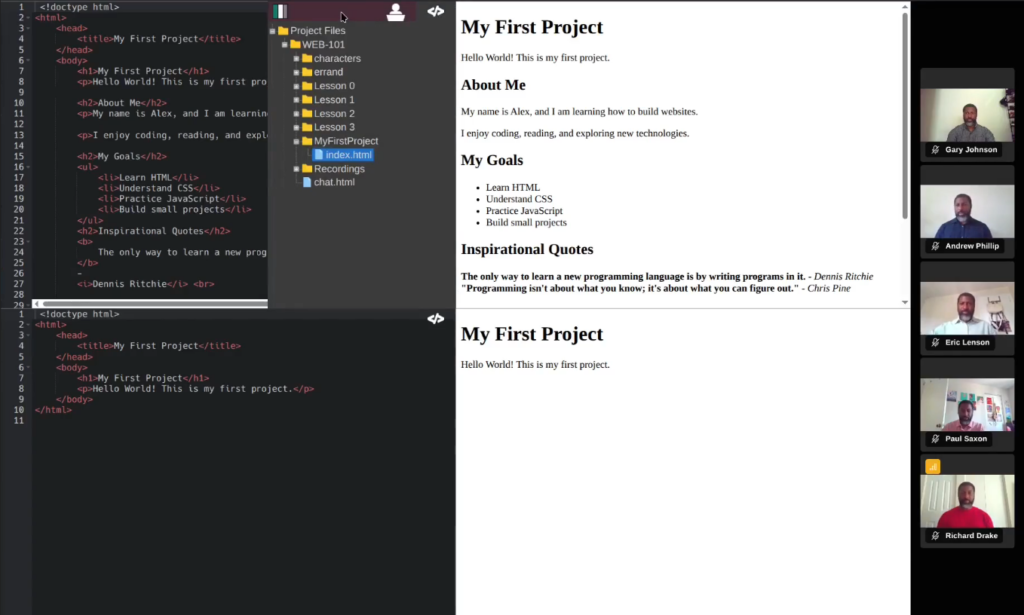Expand the Lesson 2 folder

point(296,113)
